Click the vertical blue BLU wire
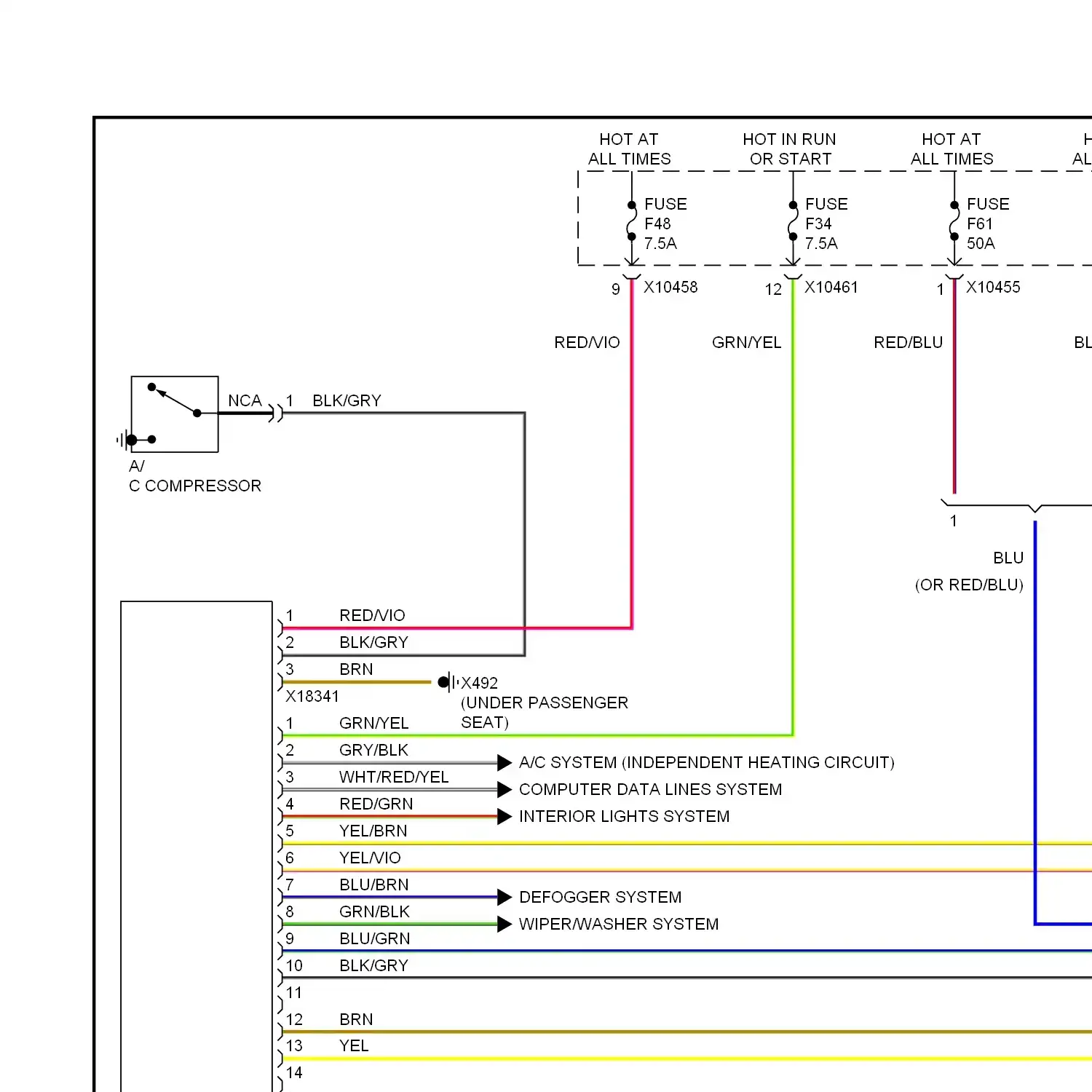The width and height of the screenshot is (1092, 1092). pyautogui.click(x=1034, y=722)
